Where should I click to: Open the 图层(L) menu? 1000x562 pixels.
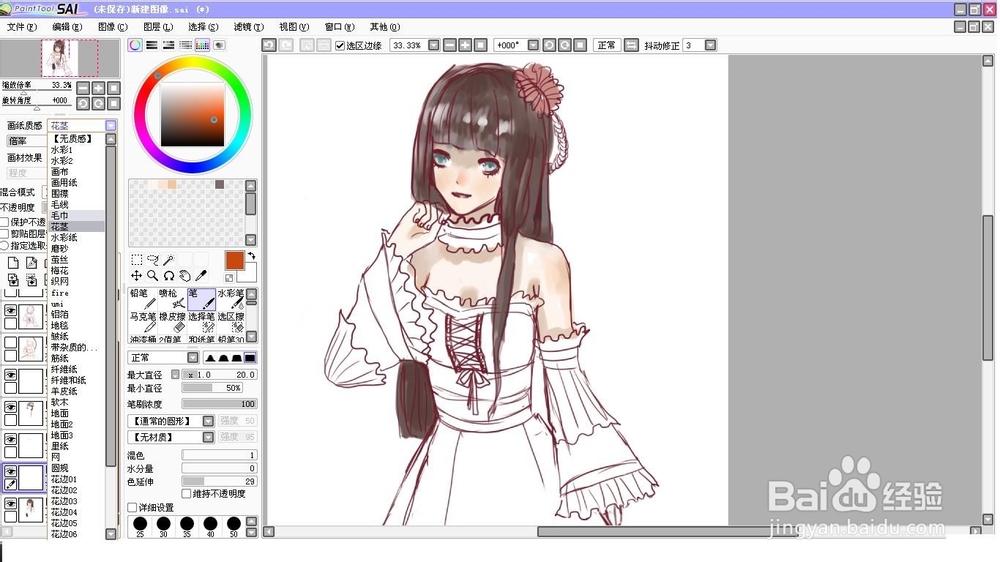click(x=158, y=27)
